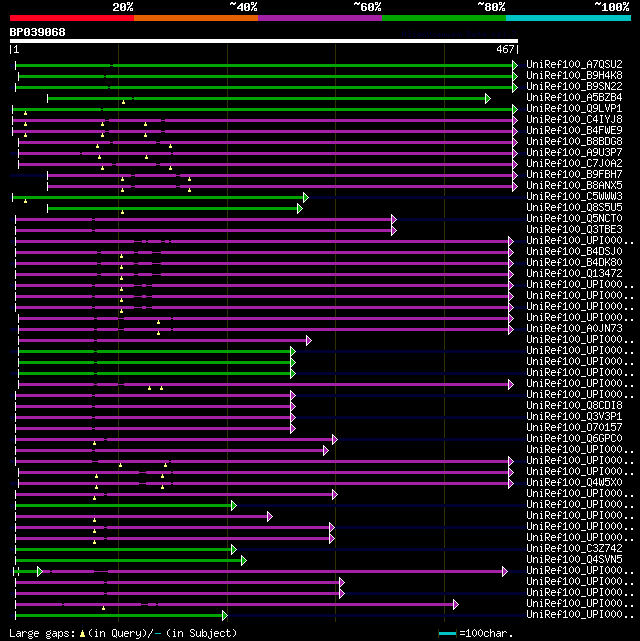Click the orange ~40% identity legend segment

(196, 18)
